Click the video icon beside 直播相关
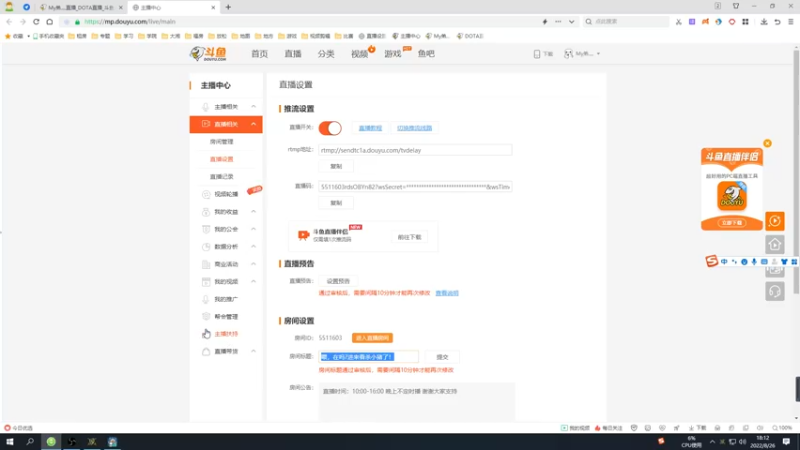Image resolution: width=800 pixels, height=450 pixels. (x=206, y=124)
